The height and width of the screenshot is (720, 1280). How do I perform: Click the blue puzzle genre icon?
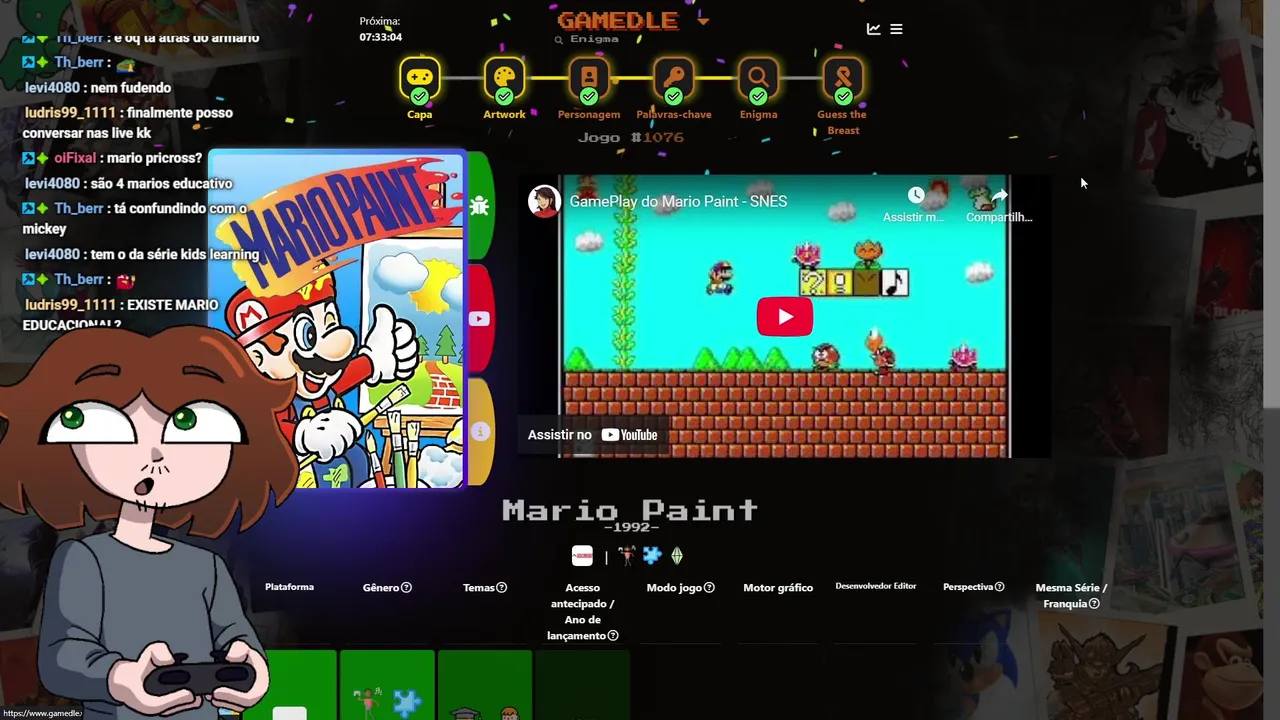coord(652,556)
